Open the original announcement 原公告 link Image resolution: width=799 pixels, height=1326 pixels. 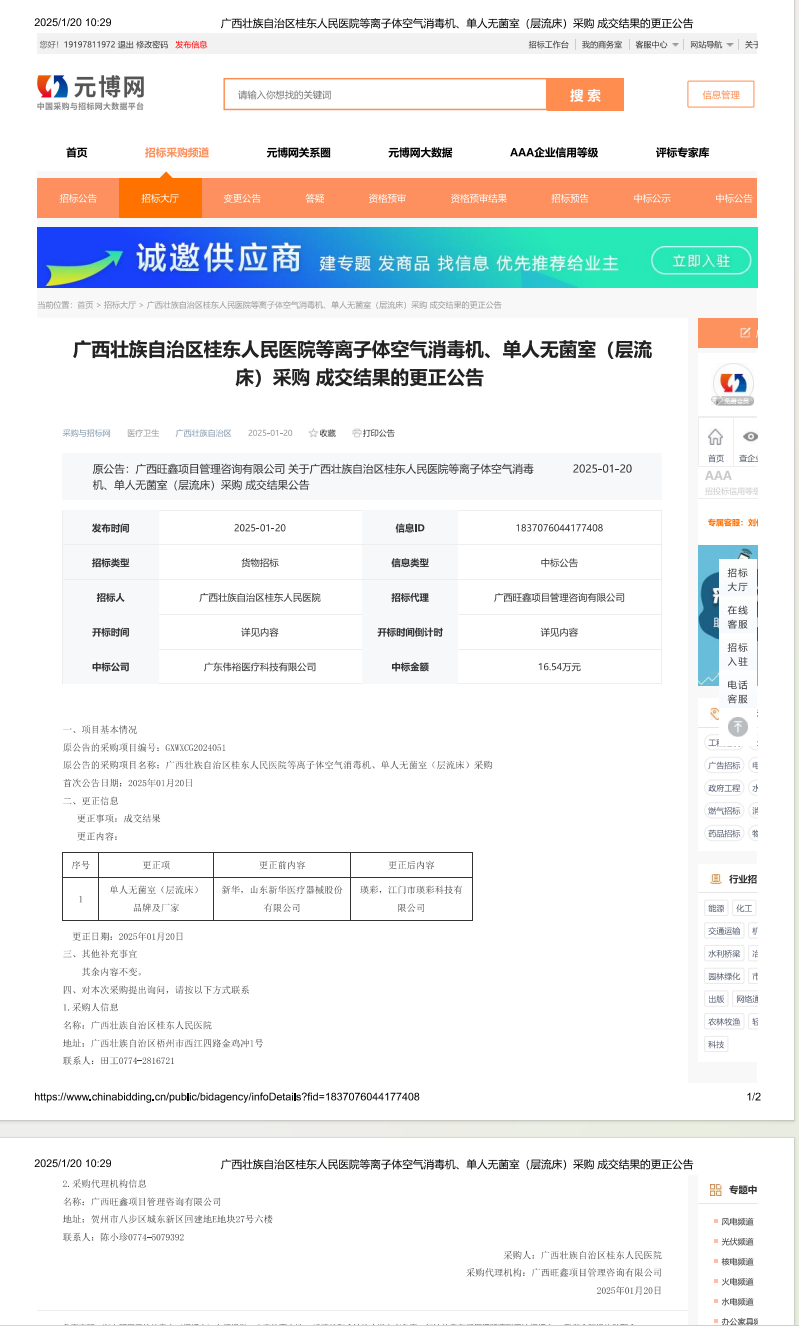pyautogui.click(x=313, y=476)
